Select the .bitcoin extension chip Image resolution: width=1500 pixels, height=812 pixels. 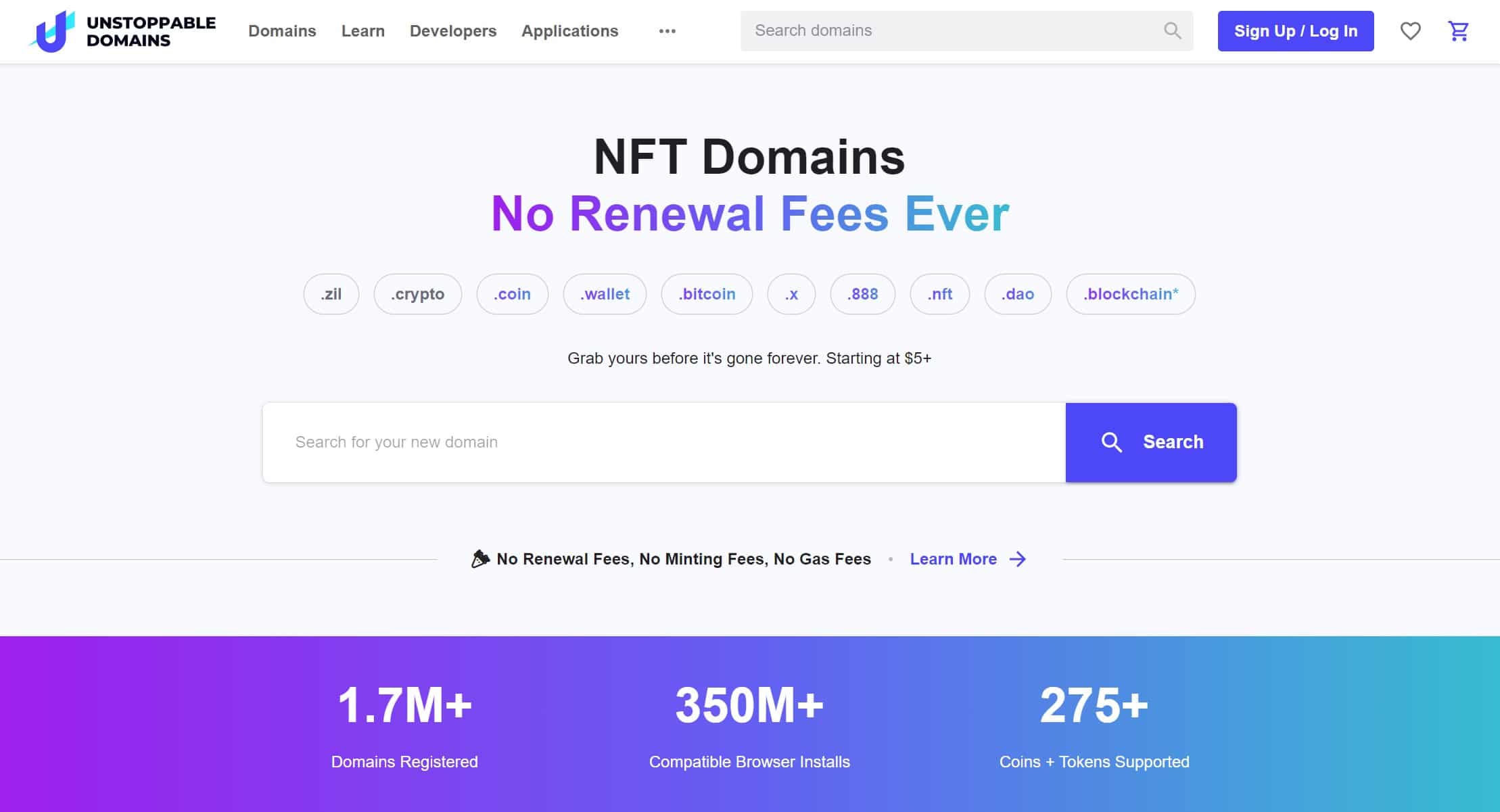point(707,294)
